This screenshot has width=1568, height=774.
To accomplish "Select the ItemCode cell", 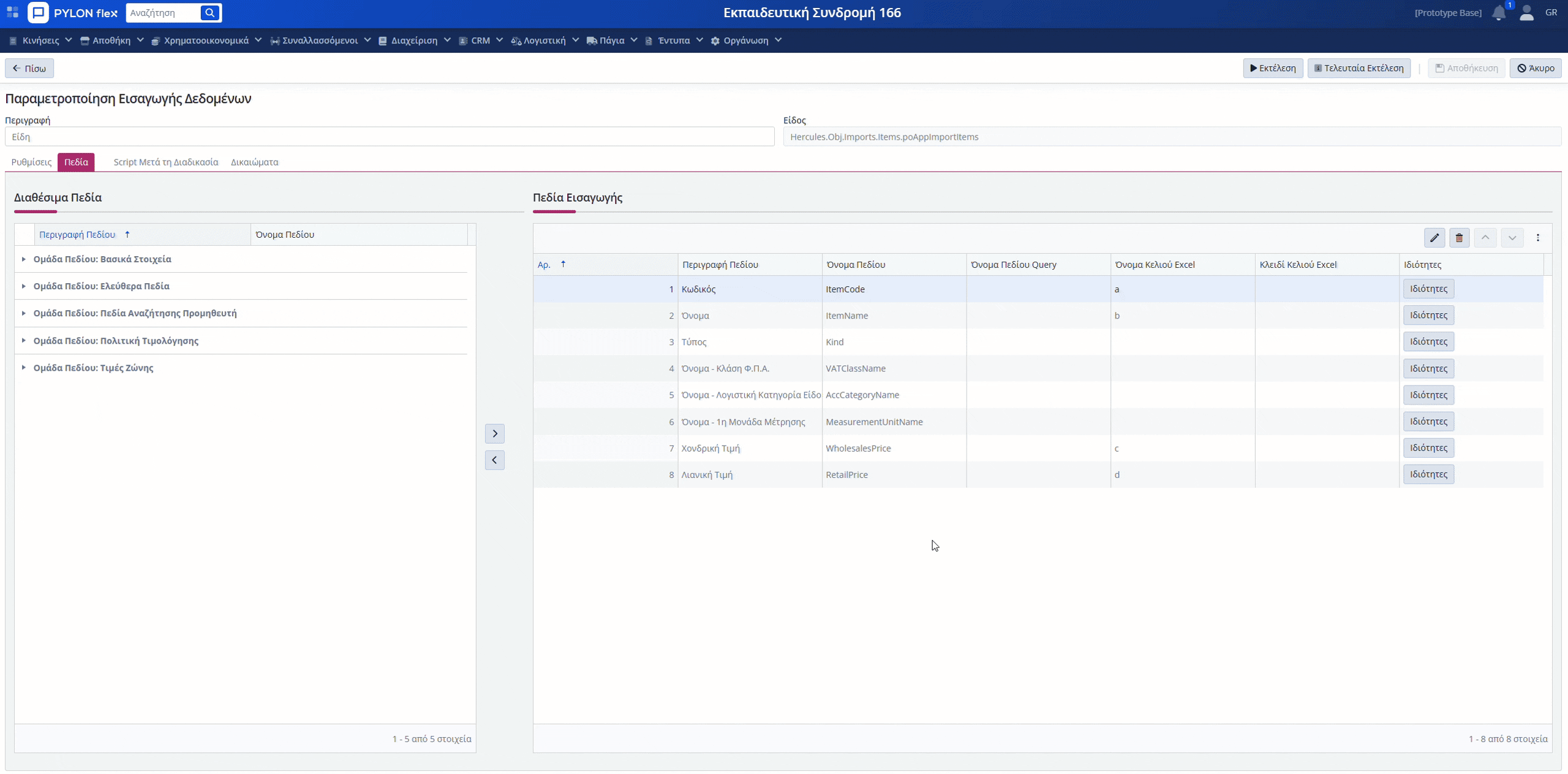I will tap(894, 289).
